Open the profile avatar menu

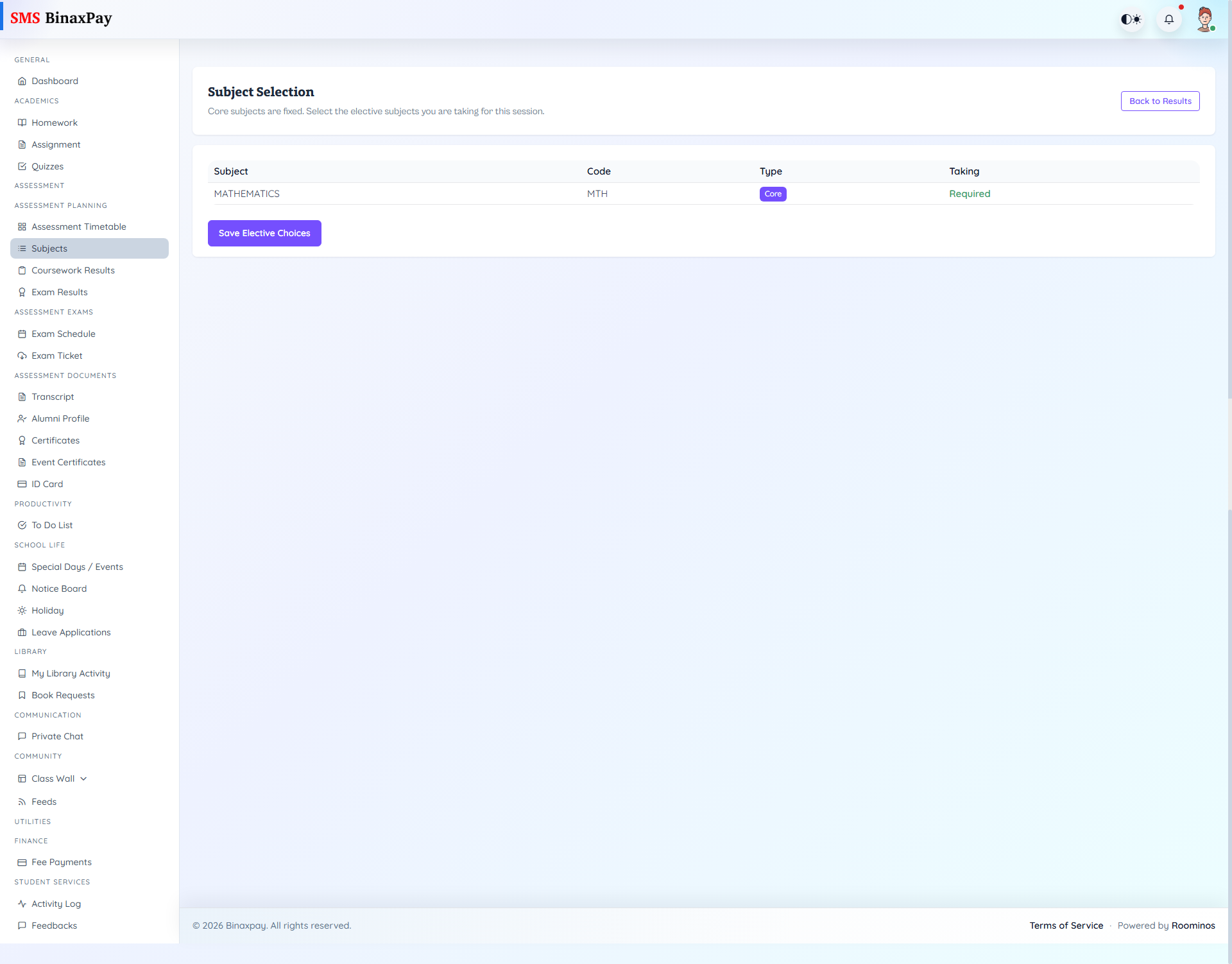[1205, 19]
